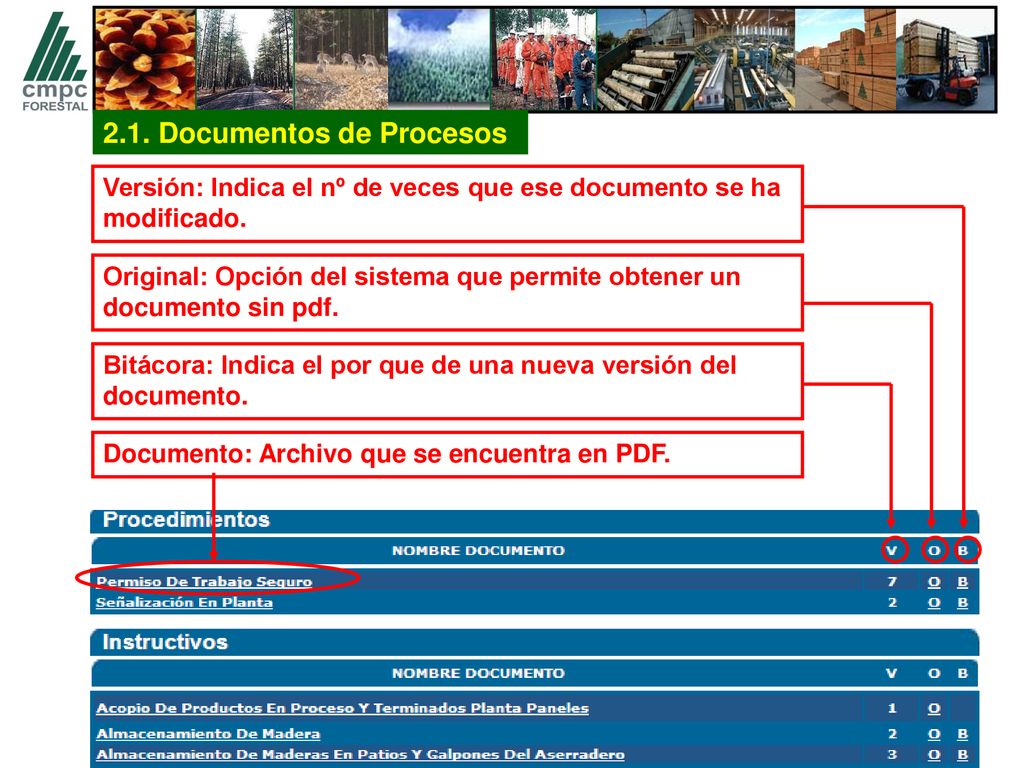Click the forest road banner image
This screenshot has width=1024, height=768.
[x=245, y=59]
